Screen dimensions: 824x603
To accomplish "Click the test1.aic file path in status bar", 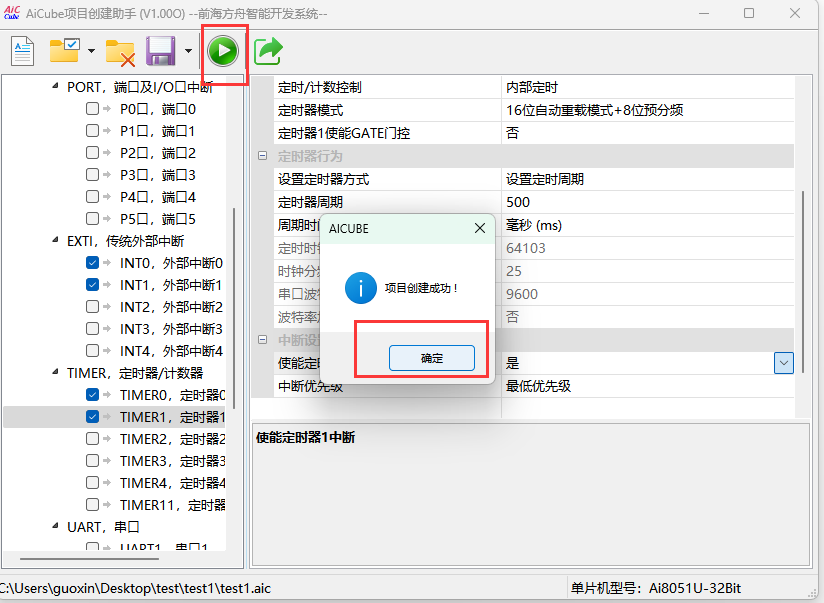I will point(135,588).
